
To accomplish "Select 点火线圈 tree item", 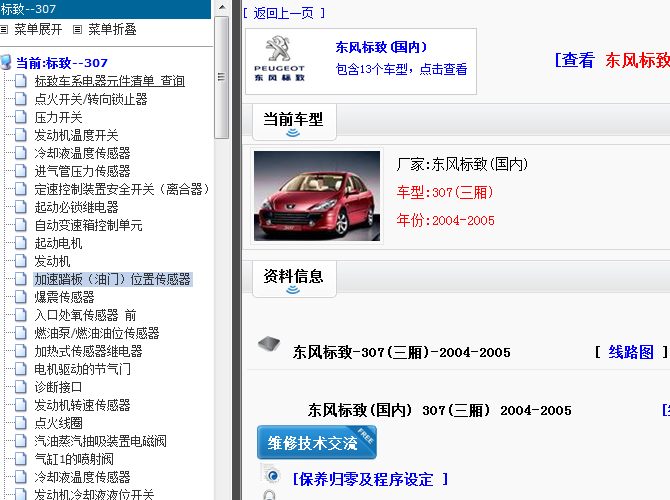I will [58, 423].
